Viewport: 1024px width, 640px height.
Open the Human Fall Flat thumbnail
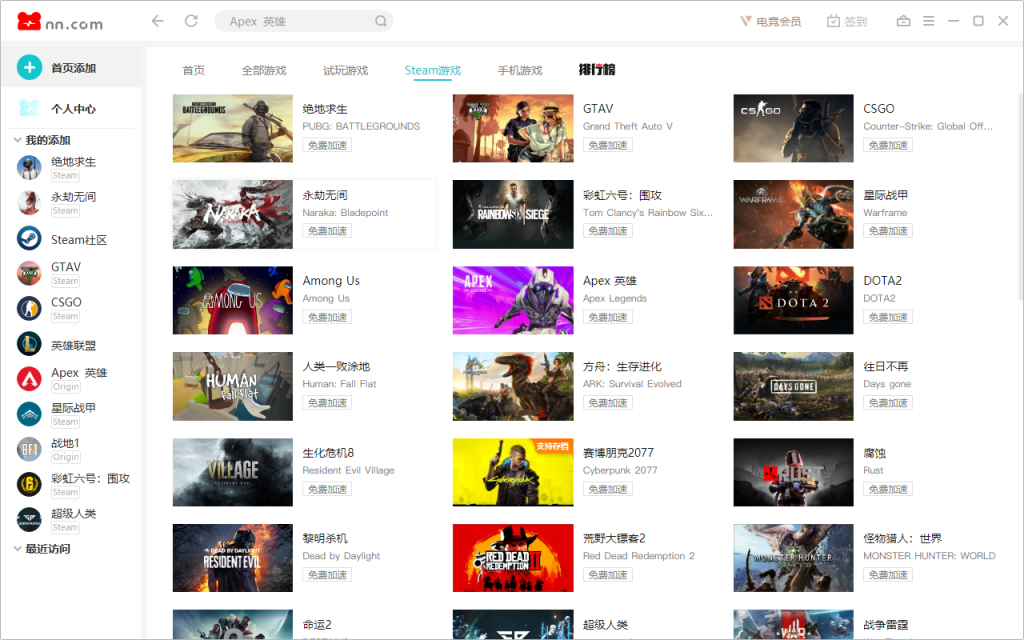click(232, 386)
